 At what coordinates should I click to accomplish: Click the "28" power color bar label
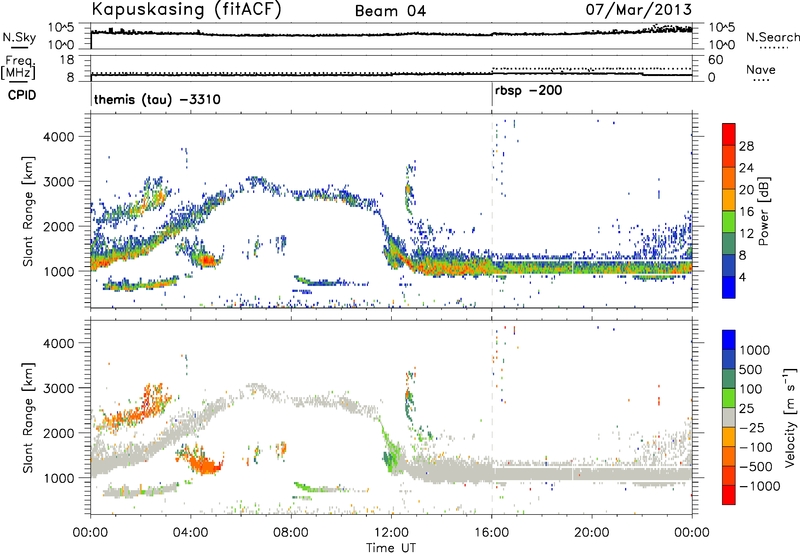pyautogui.click(x=746, y=146)
